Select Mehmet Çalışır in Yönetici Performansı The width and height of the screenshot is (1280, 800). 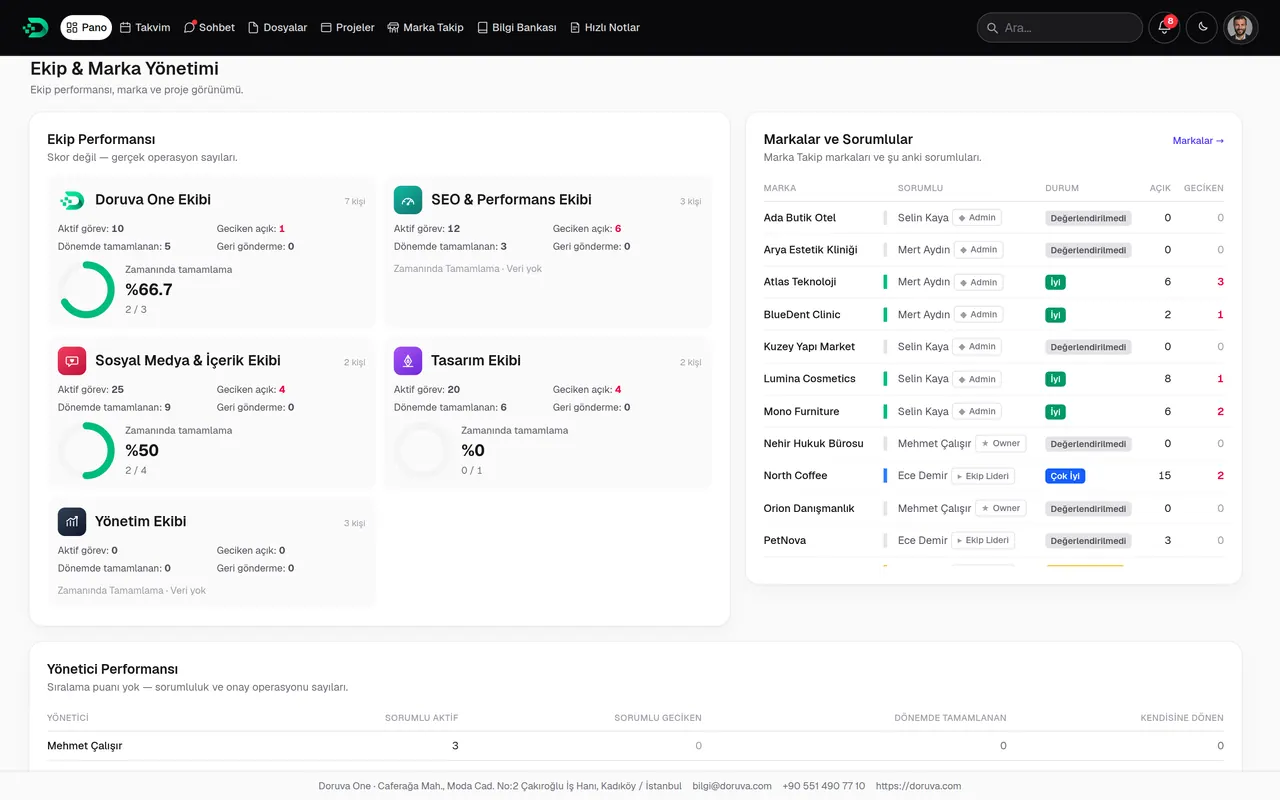pos(85,746)
